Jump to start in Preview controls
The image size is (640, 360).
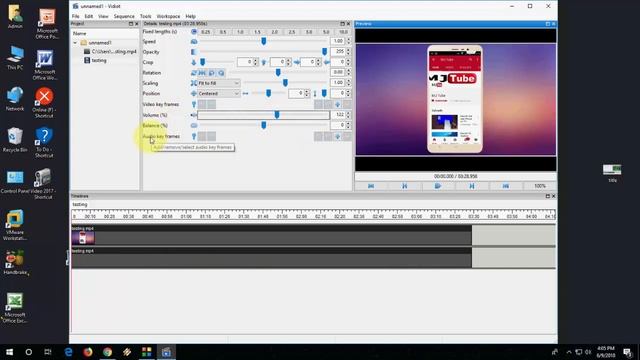(x=371, y=186)
